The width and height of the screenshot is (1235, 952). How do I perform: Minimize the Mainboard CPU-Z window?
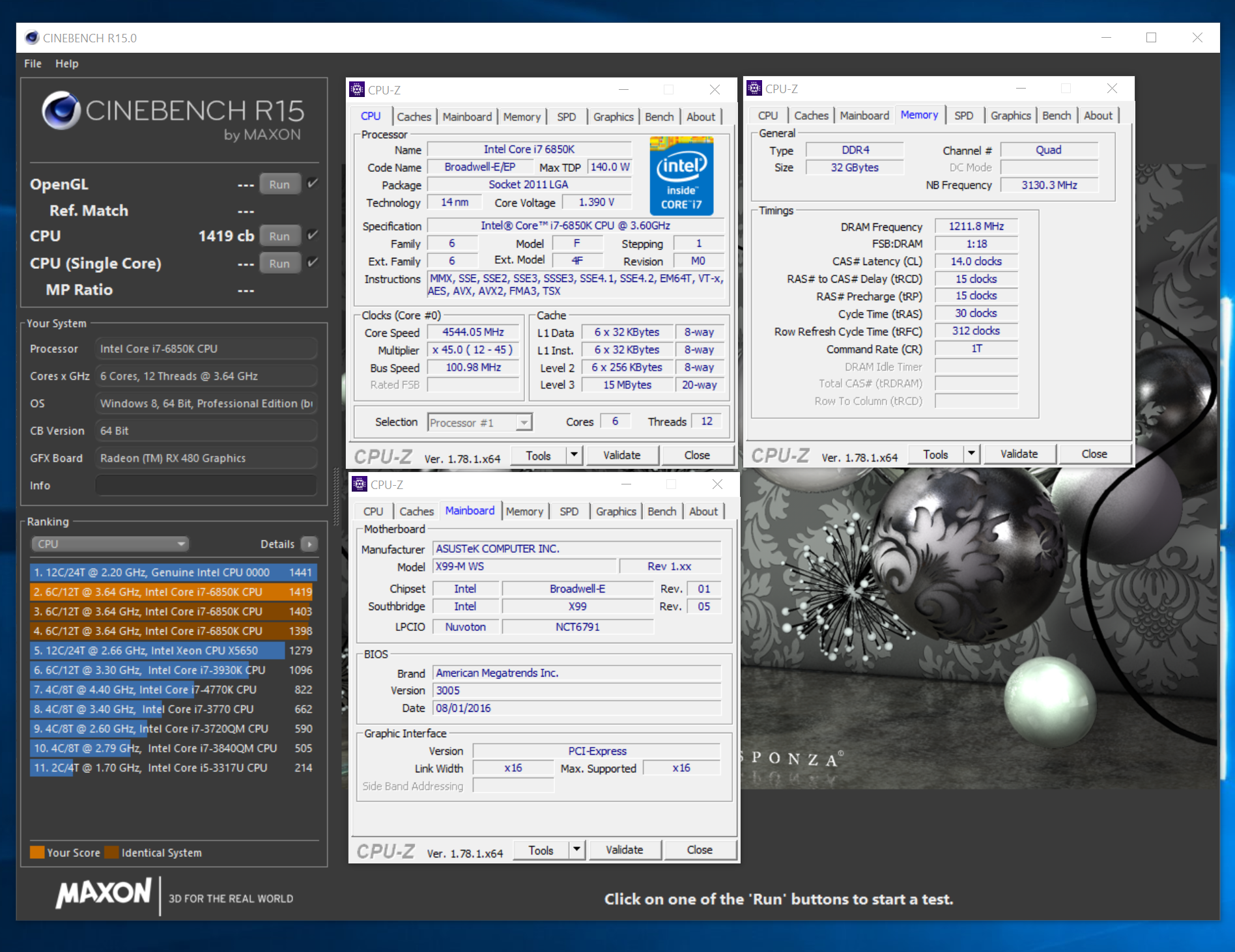click(627, 484)
